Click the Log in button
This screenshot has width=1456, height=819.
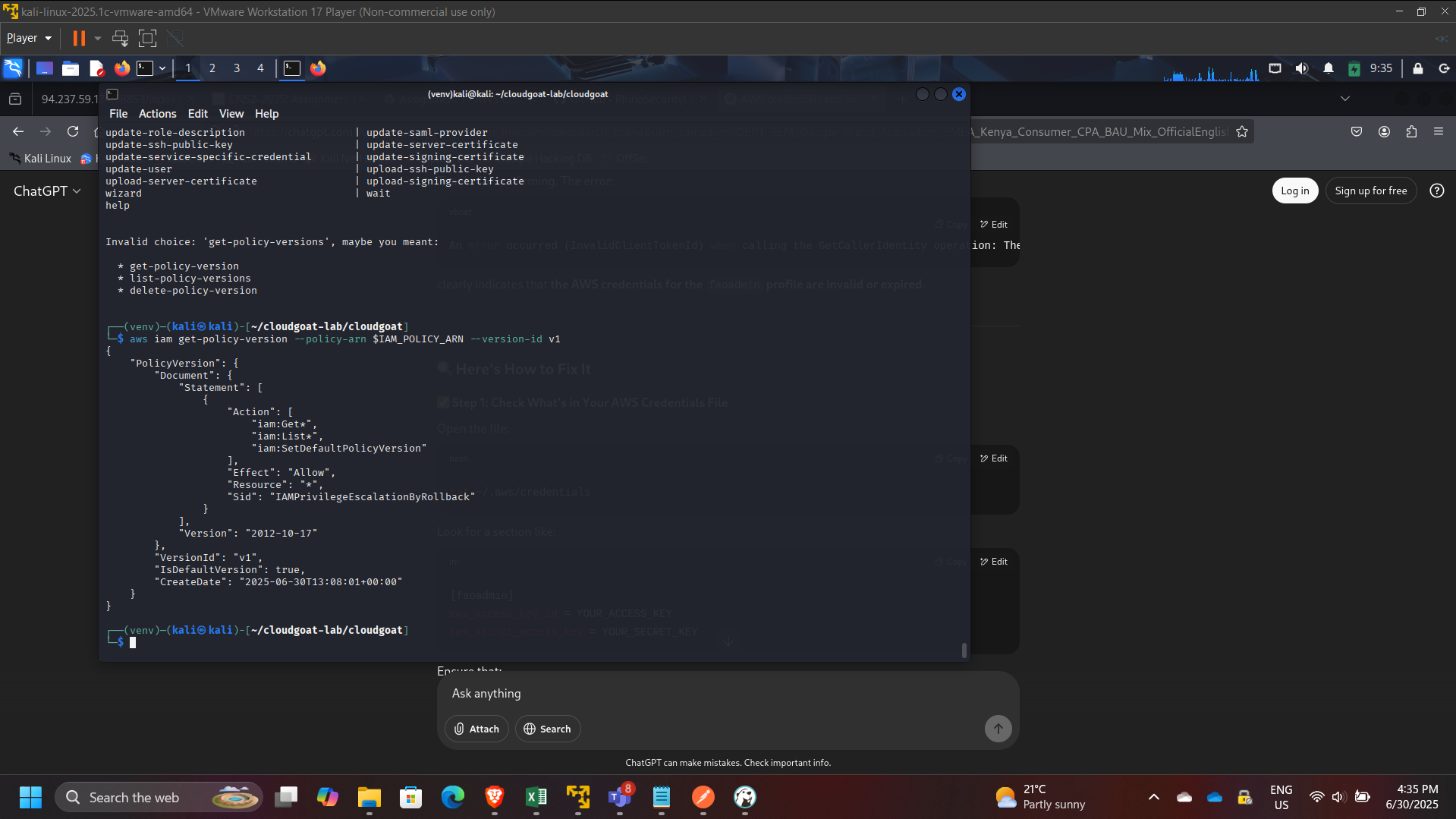1294,191
